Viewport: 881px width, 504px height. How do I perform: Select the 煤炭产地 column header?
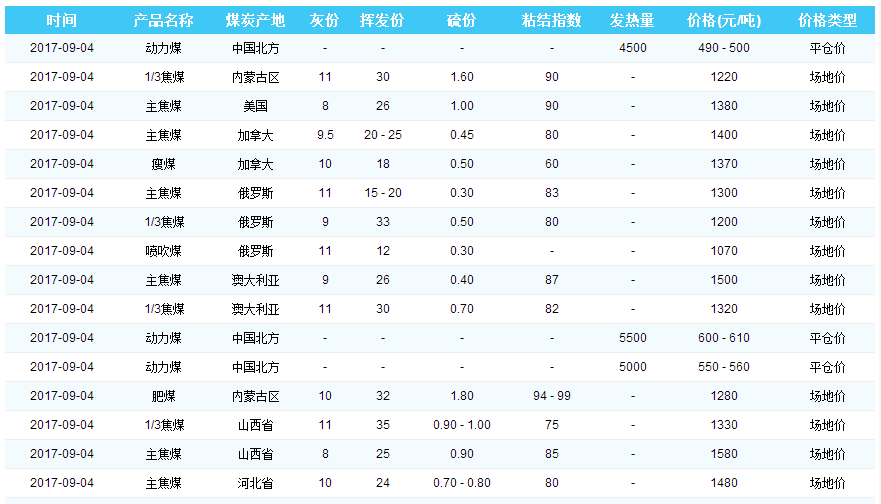coord(255,21)
